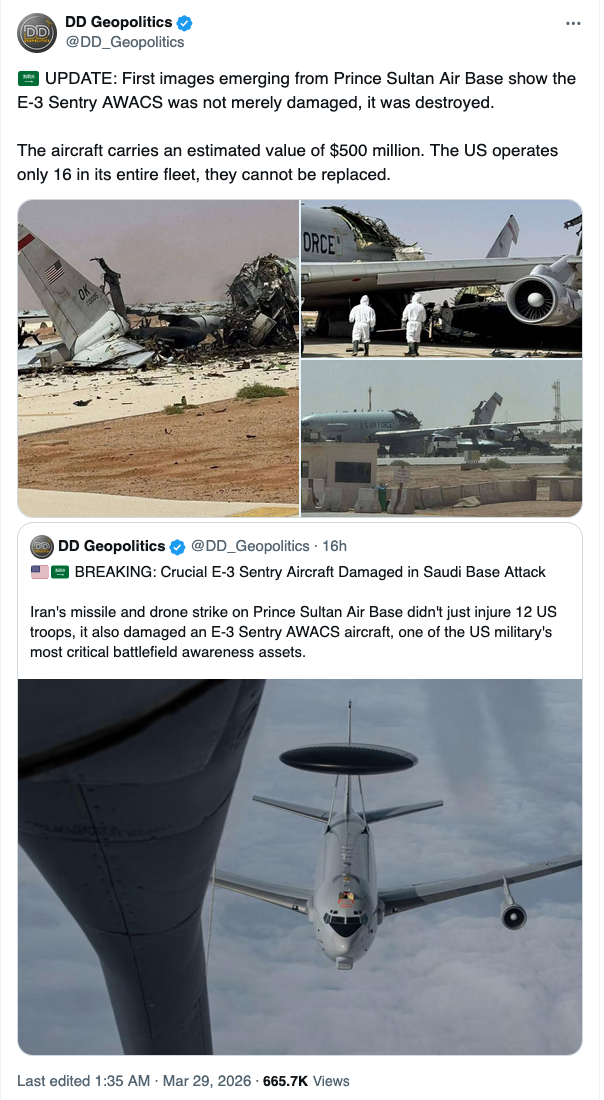The width and height of the screenshot is (604, 1100).
Task: Open DD Geopolitics display name at top
Action: (x=119, y=22)
